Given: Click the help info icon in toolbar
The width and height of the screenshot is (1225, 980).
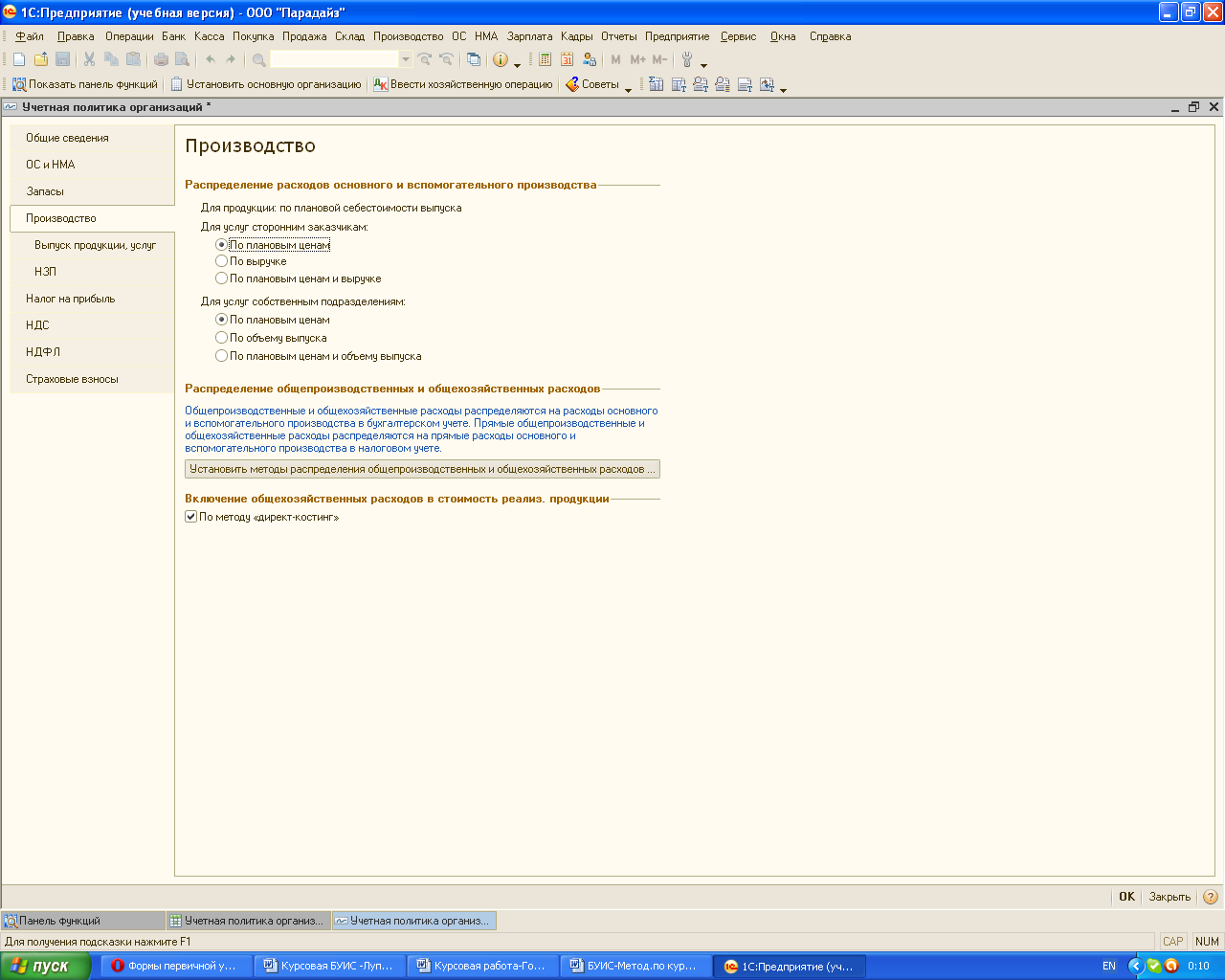Looking at the screenshot, I should (x=501, y=59).
